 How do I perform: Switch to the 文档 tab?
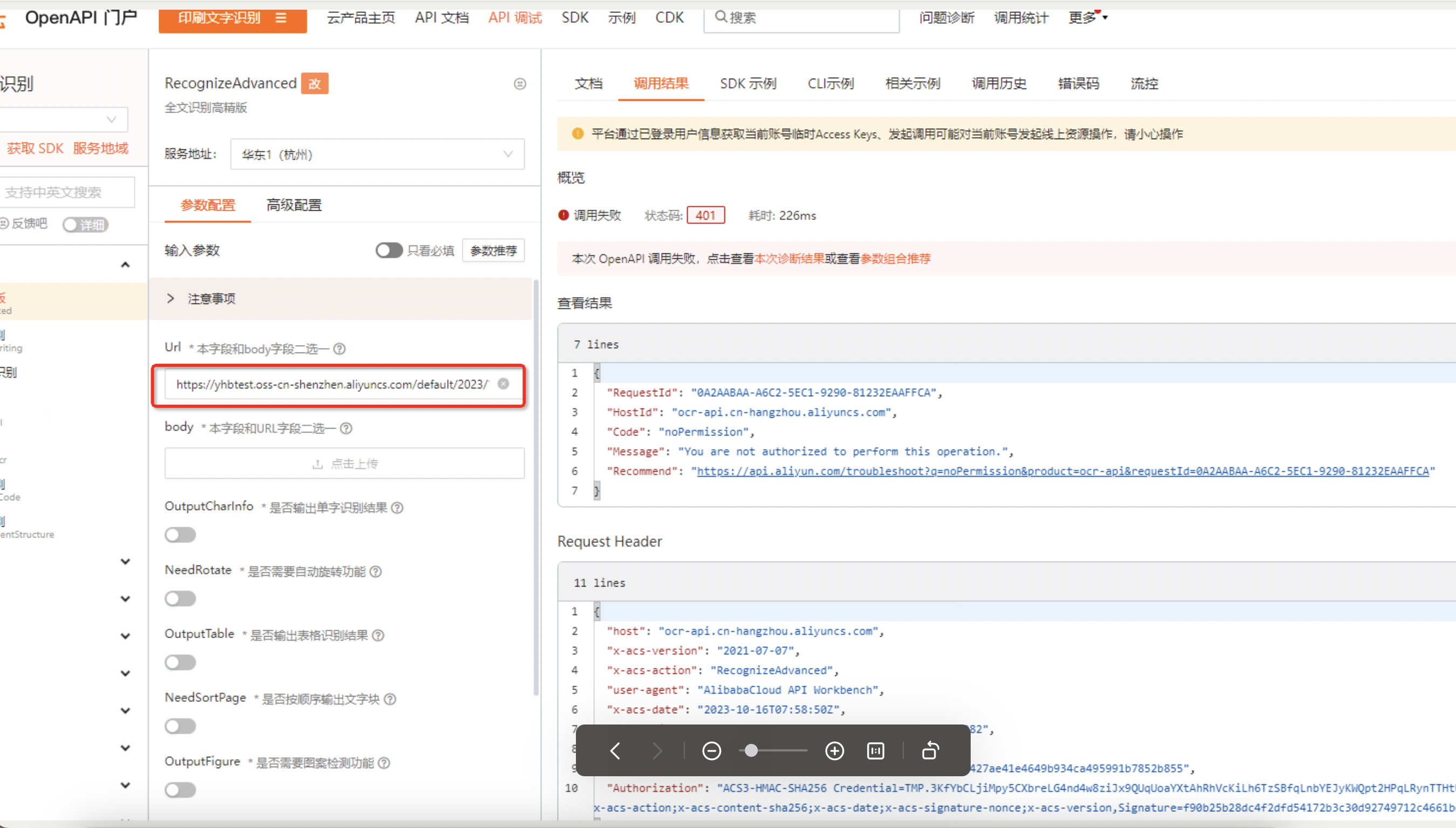pyautogui.click(x=589, y=84)
